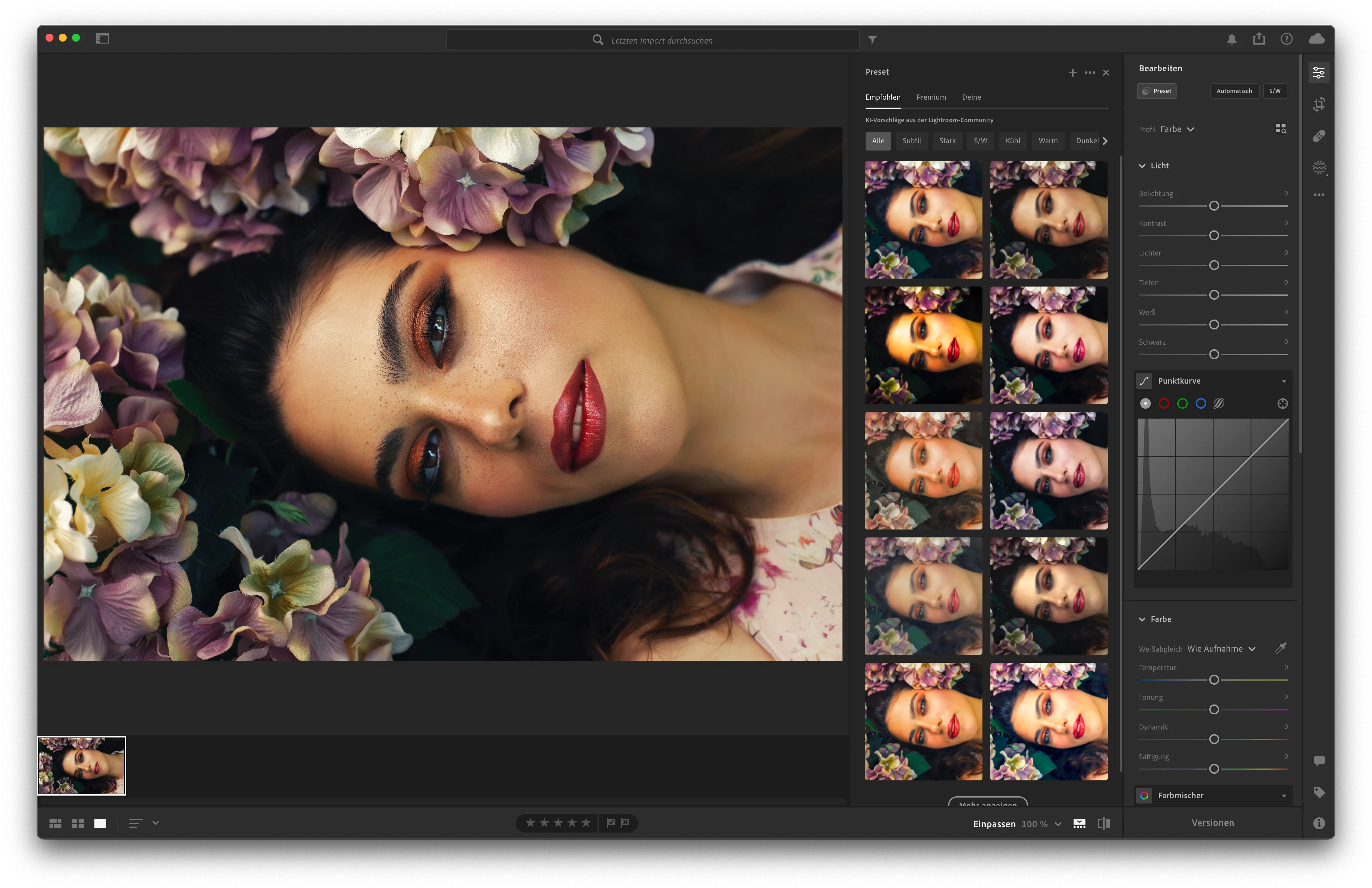Select the blue channel curve circle
Screen dimensions: 1372x888
point(1201,404)
